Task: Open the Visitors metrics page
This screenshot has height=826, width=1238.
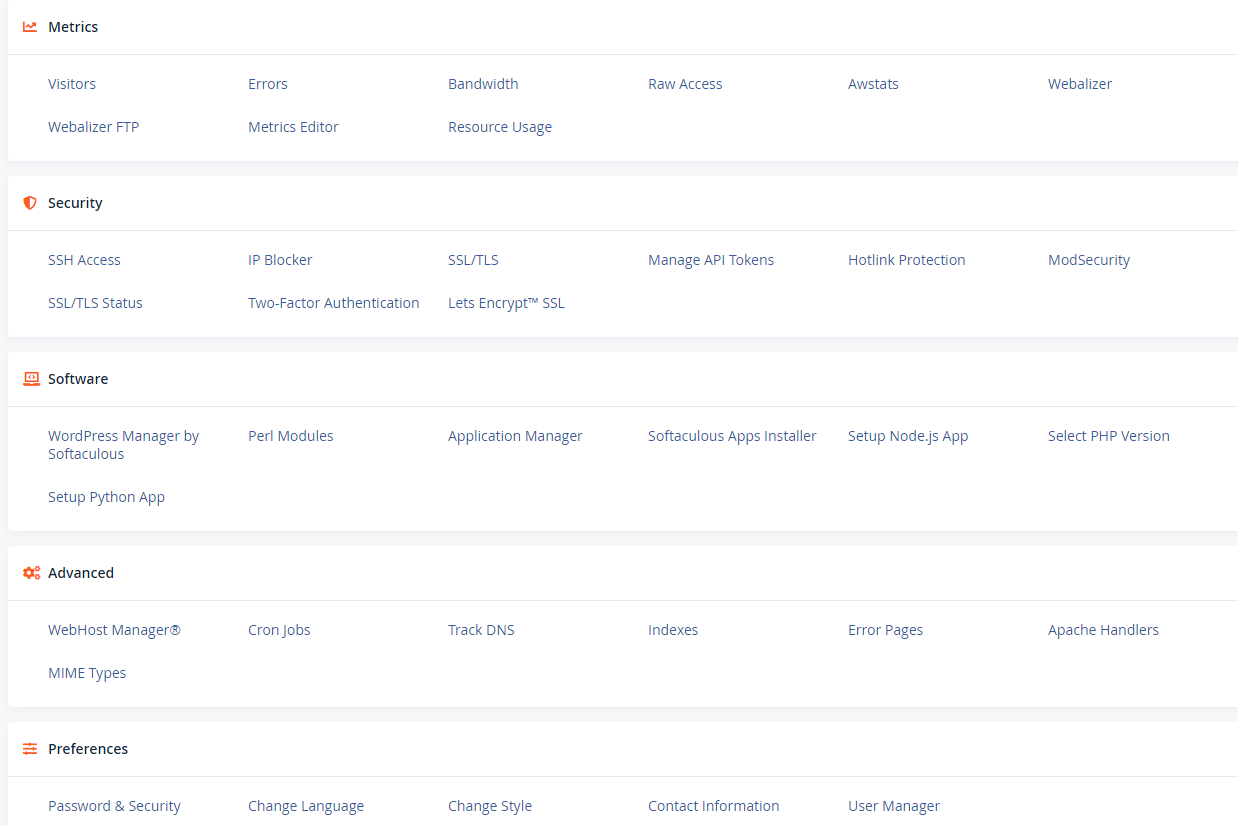Action: [x=72, y=84]
